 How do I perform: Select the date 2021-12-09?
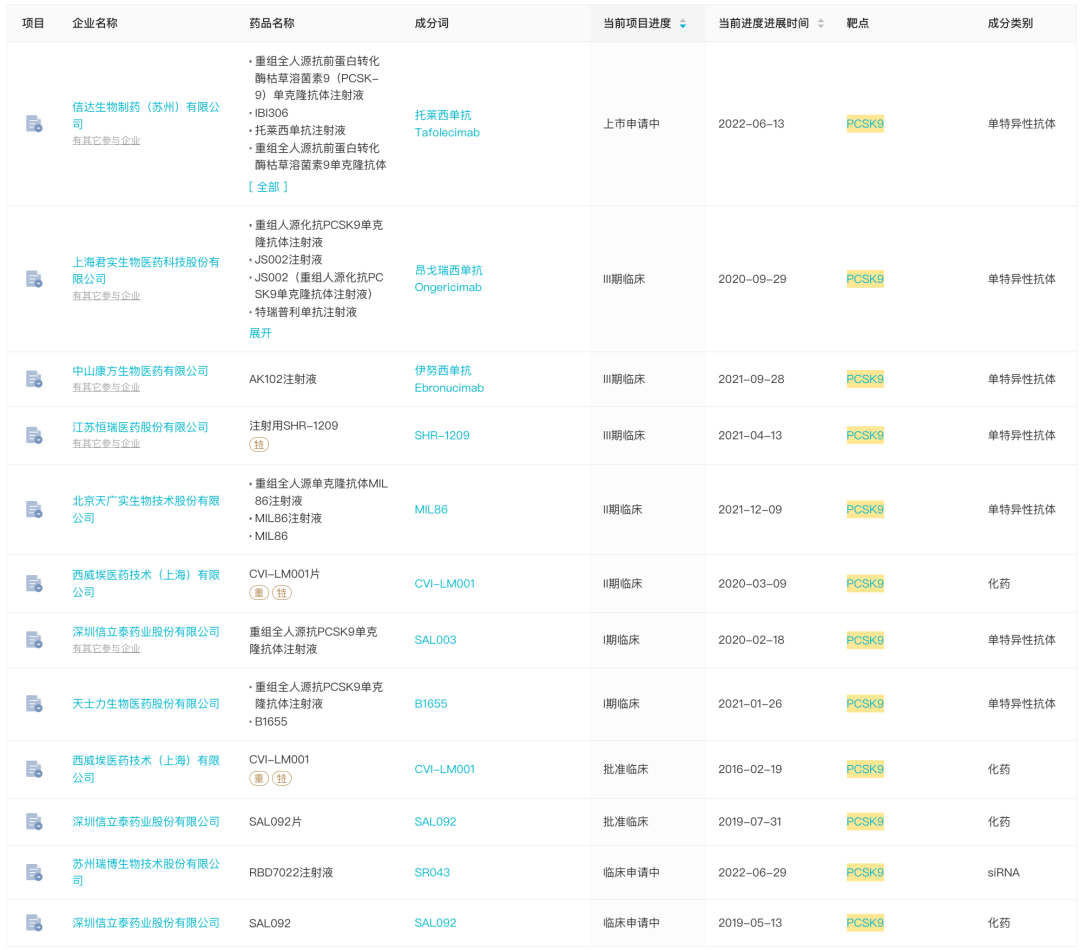750,509
